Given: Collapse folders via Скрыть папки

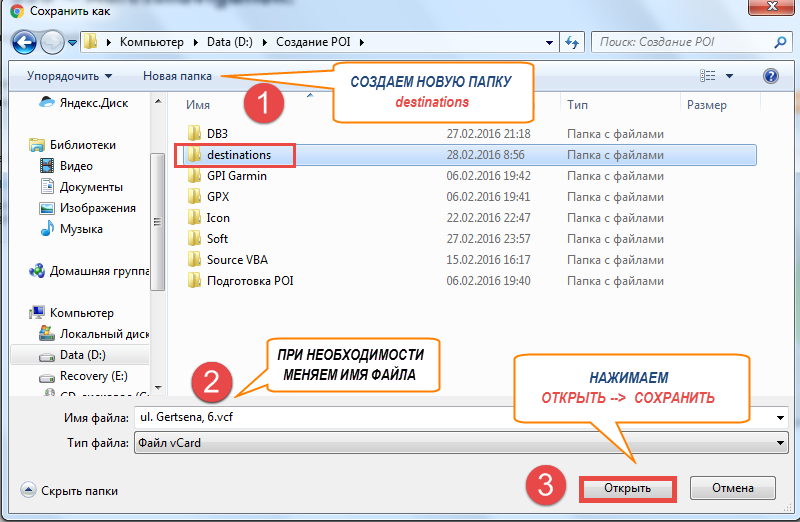Looking at the screenshot, I should [70, 491].
